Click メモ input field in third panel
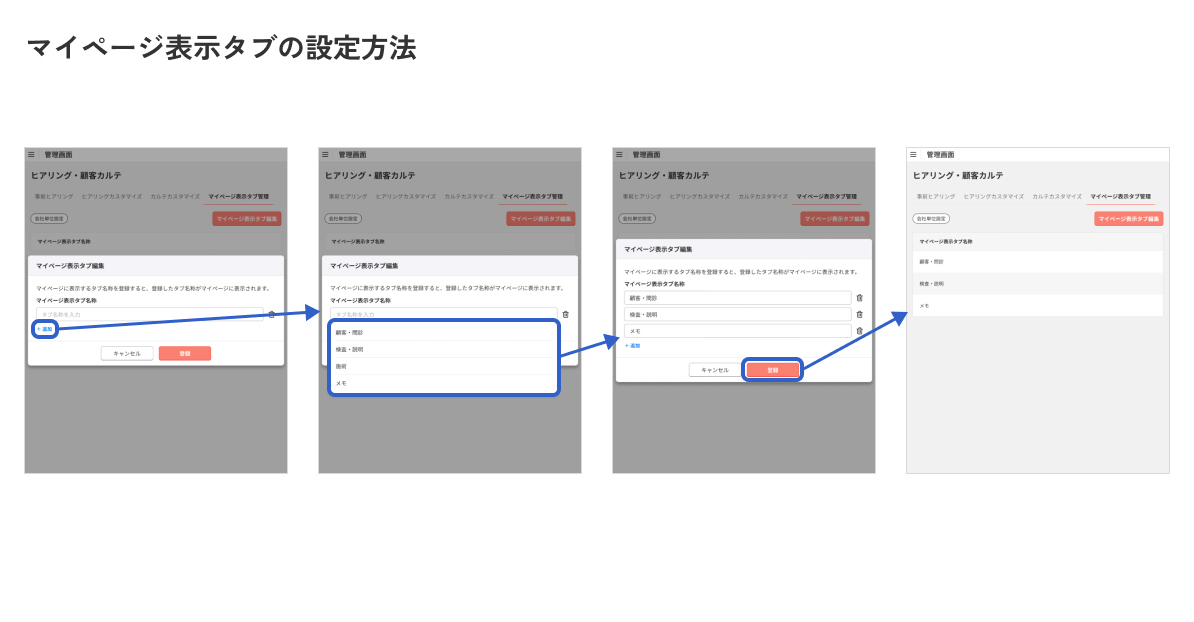 pyautogui.click(x=738, y=331)
